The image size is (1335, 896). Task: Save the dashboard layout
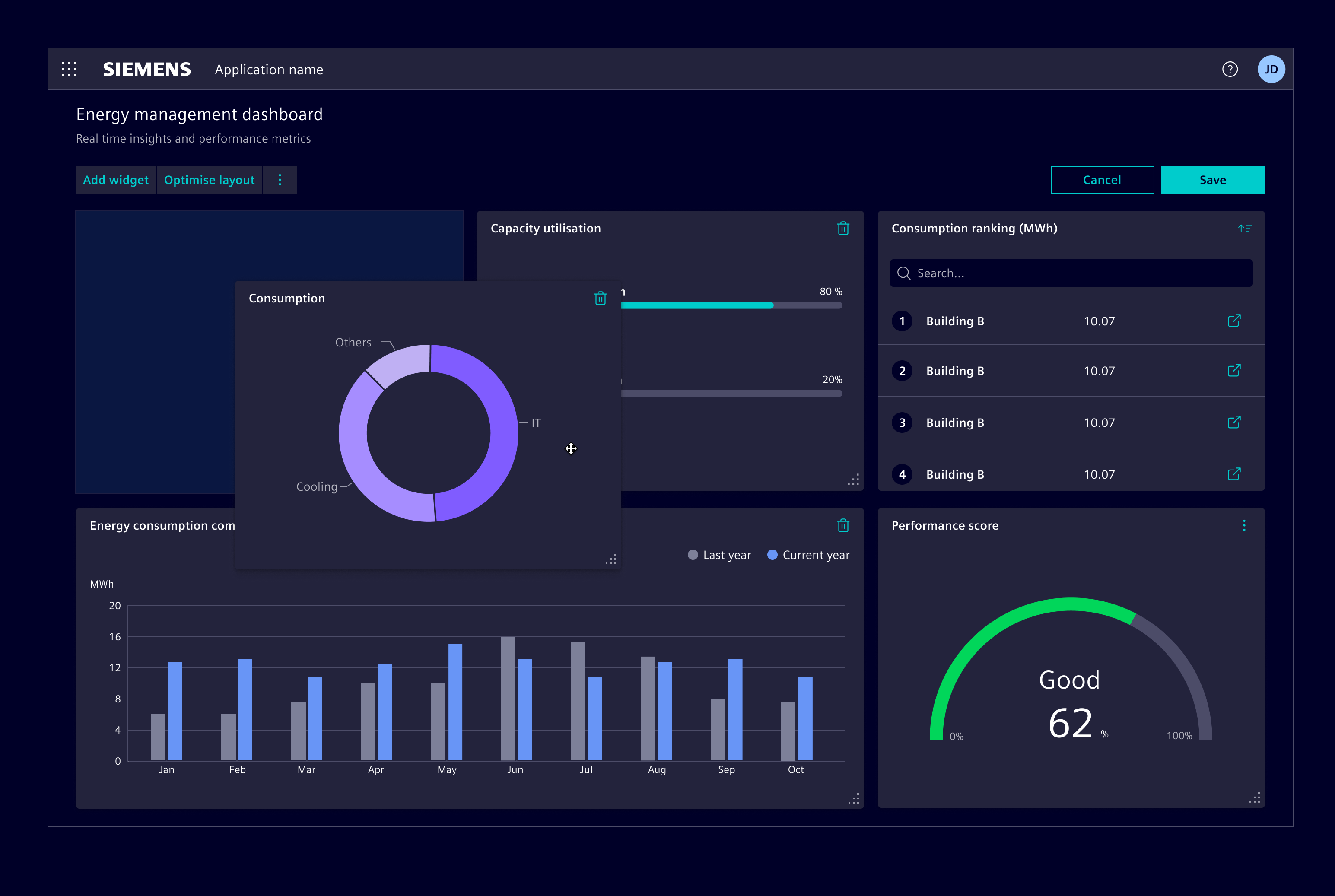click(1212, 179)
